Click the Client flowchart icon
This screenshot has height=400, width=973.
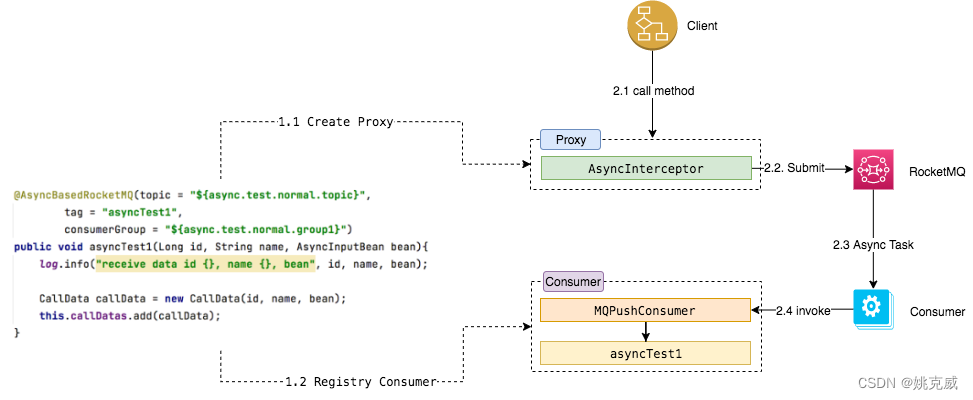pyautogui.click(x=652, y=25)
